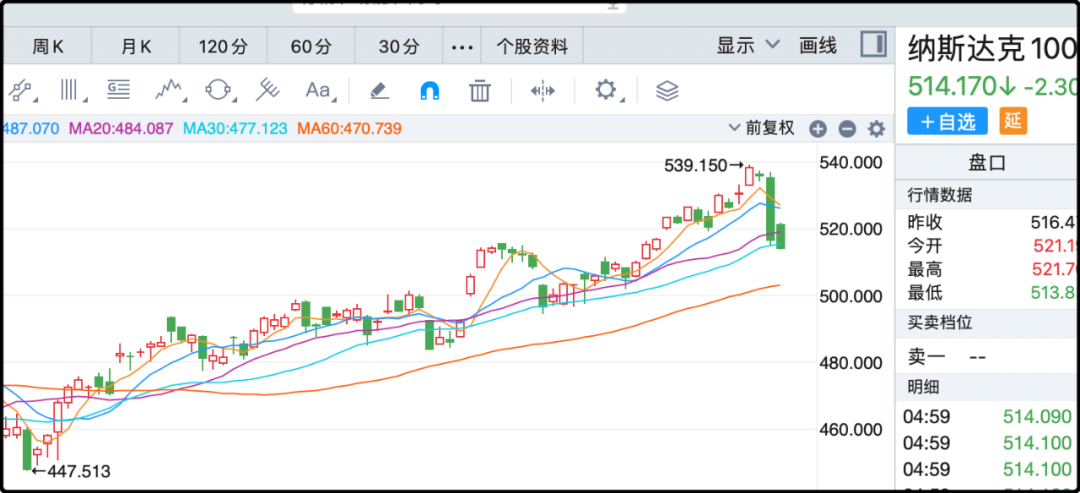Click the 500.000 price axis label
The height and width of the screenshot is (493, 1080).
[851, 296]
